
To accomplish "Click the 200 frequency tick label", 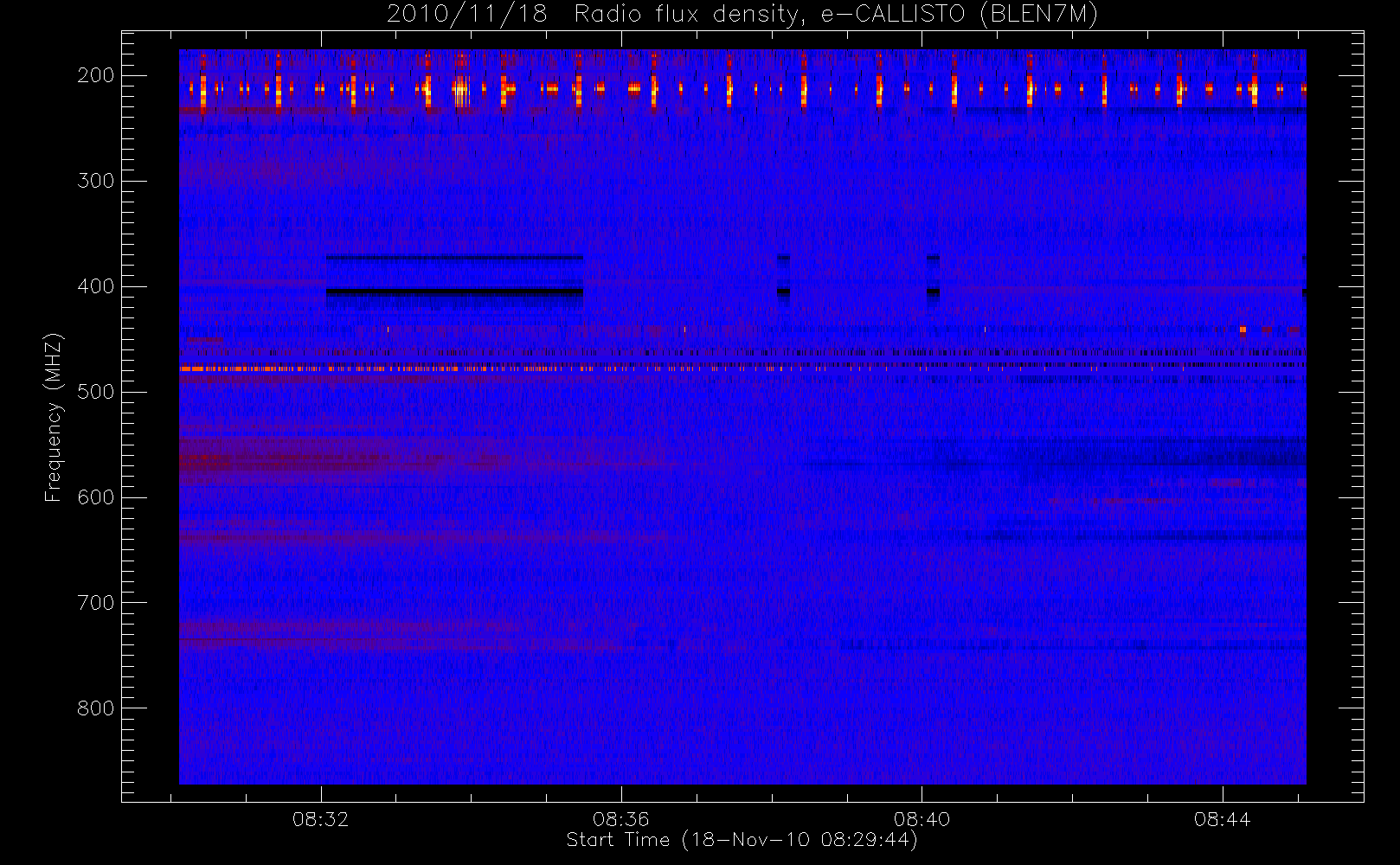I will (96, 75).
